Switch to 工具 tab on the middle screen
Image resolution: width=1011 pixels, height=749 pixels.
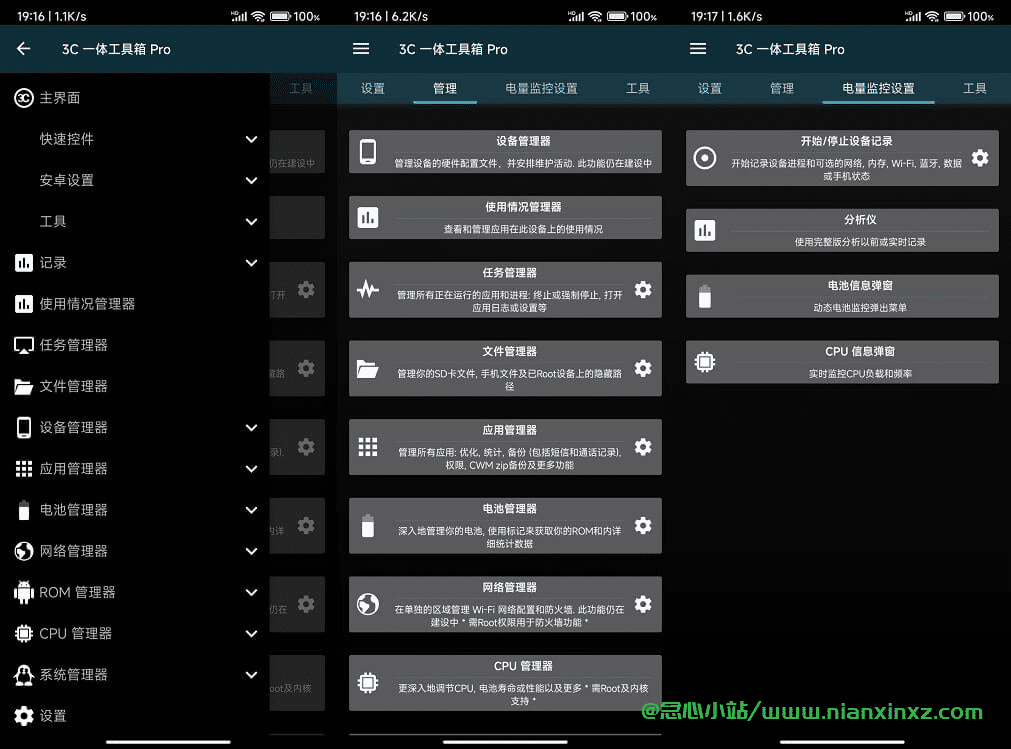click(x=638, y=88)
